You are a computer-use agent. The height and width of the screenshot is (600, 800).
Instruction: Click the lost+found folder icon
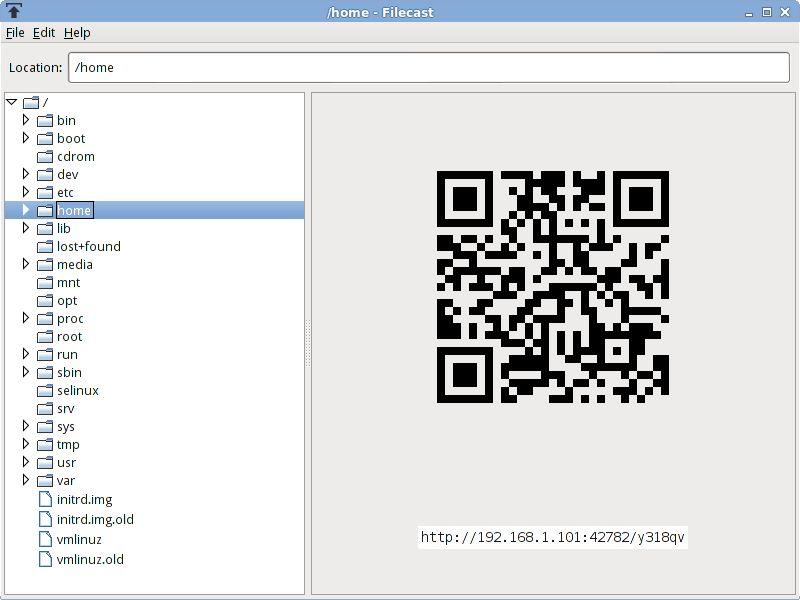45,246
